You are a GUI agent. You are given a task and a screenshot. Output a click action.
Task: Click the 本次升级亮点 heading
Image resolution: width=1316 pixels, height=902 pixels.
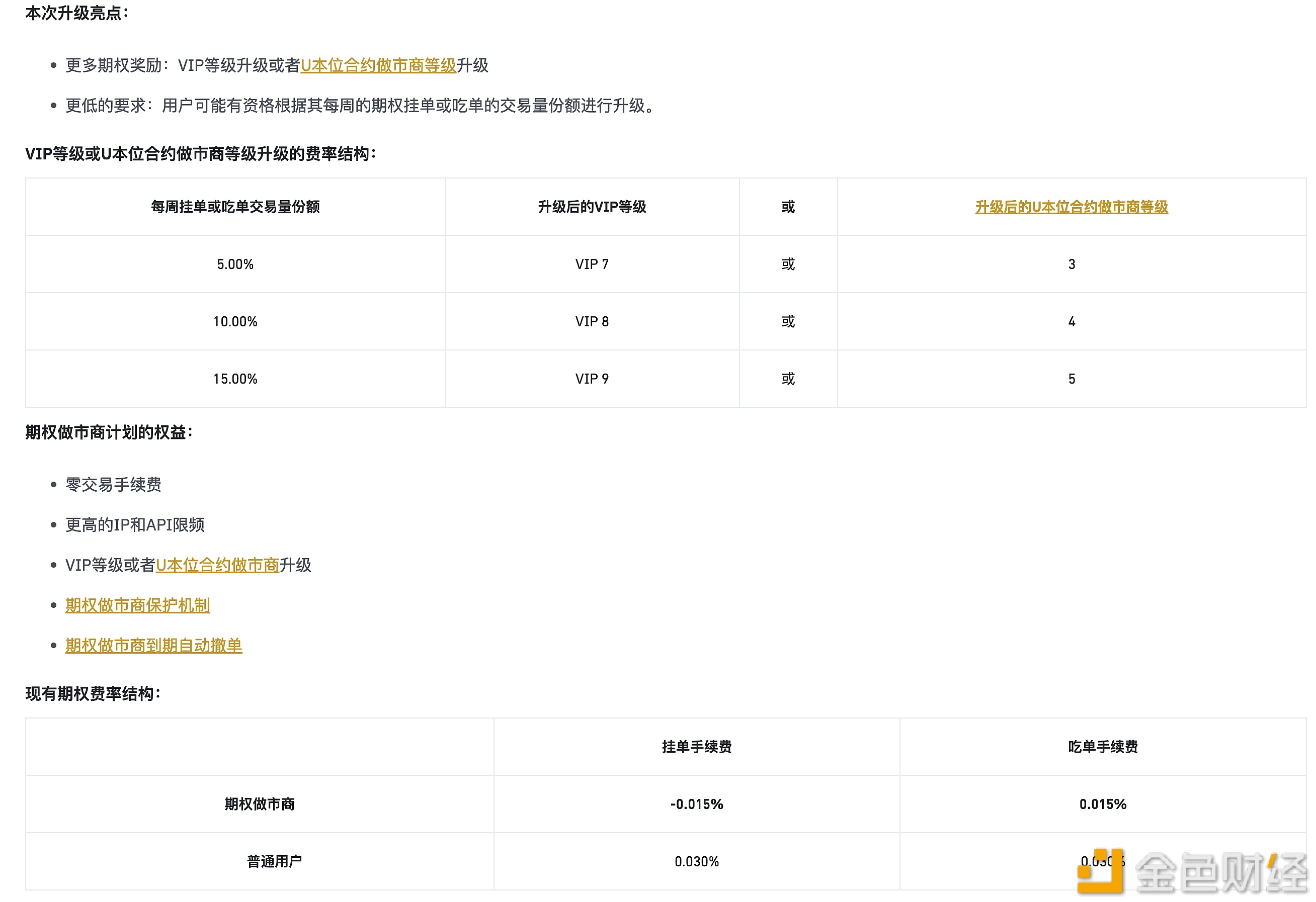(x=77, y=13)
